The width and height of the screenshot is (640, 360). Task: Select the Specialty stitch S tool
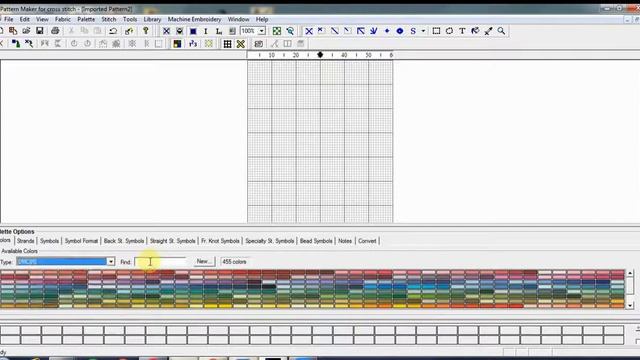(413, 31)
